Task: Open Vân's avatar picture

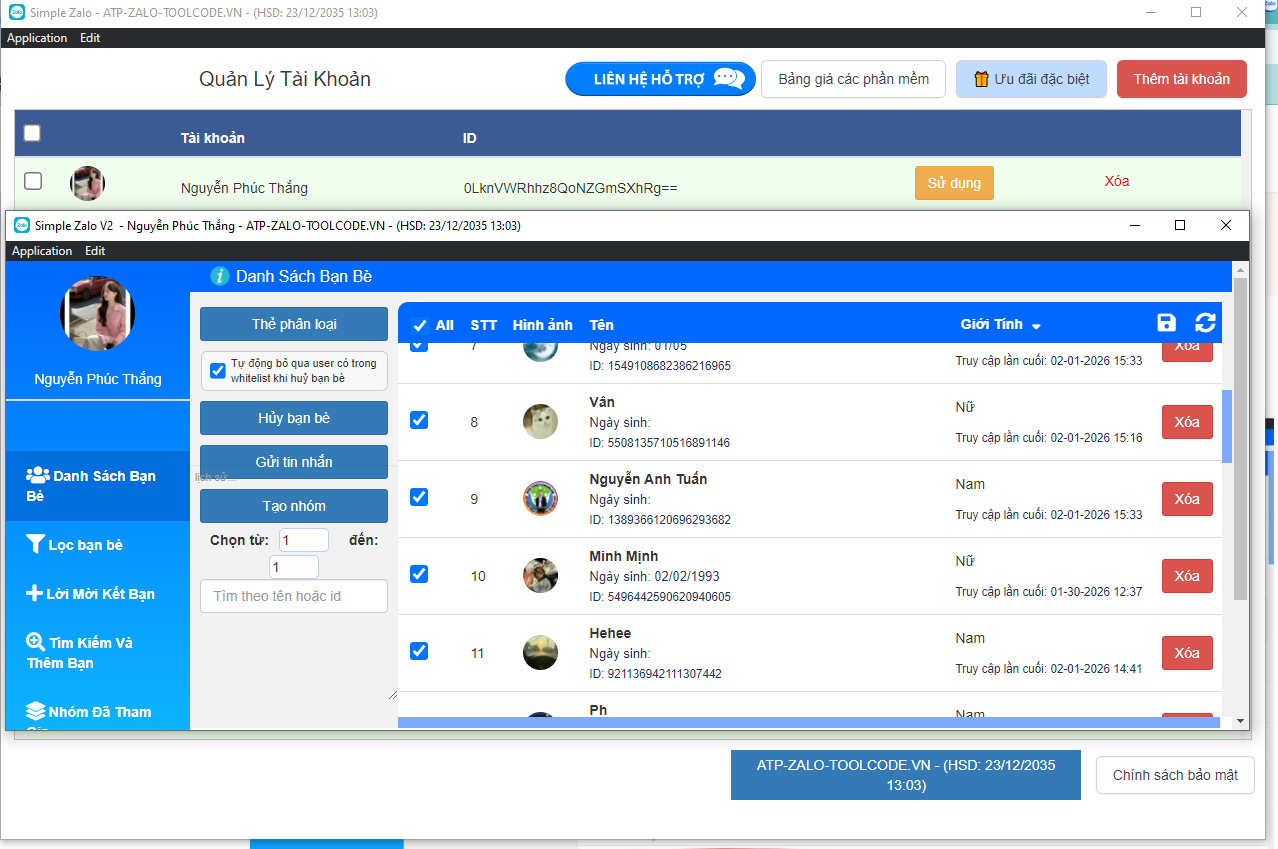Action: point(540,421)
